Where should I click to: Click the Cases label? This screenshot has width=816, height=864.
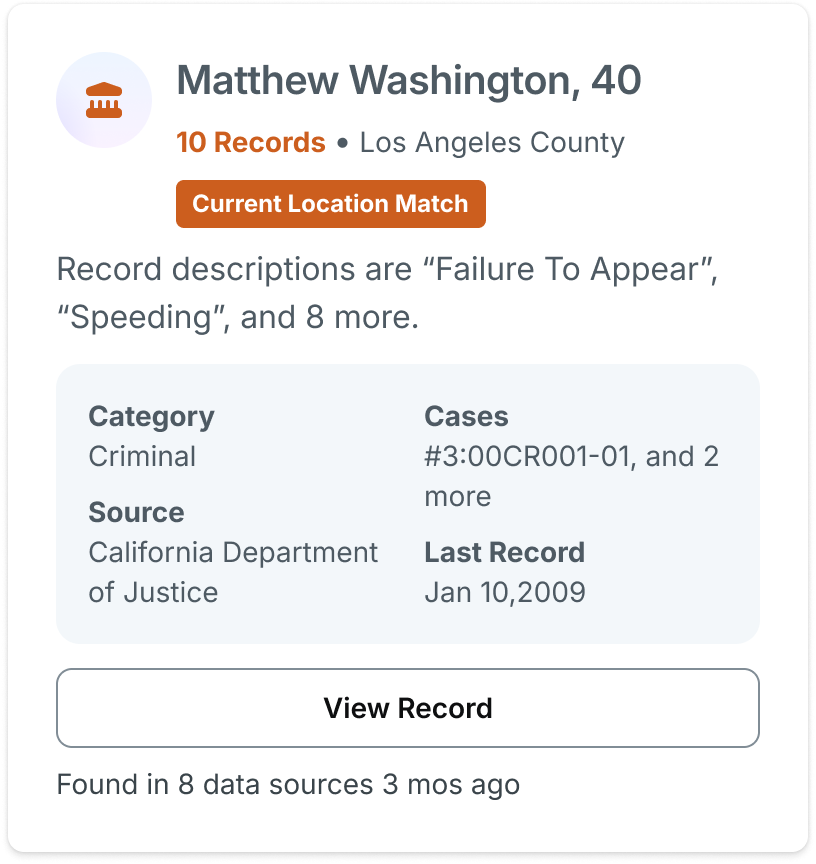(x=466, y=416)
